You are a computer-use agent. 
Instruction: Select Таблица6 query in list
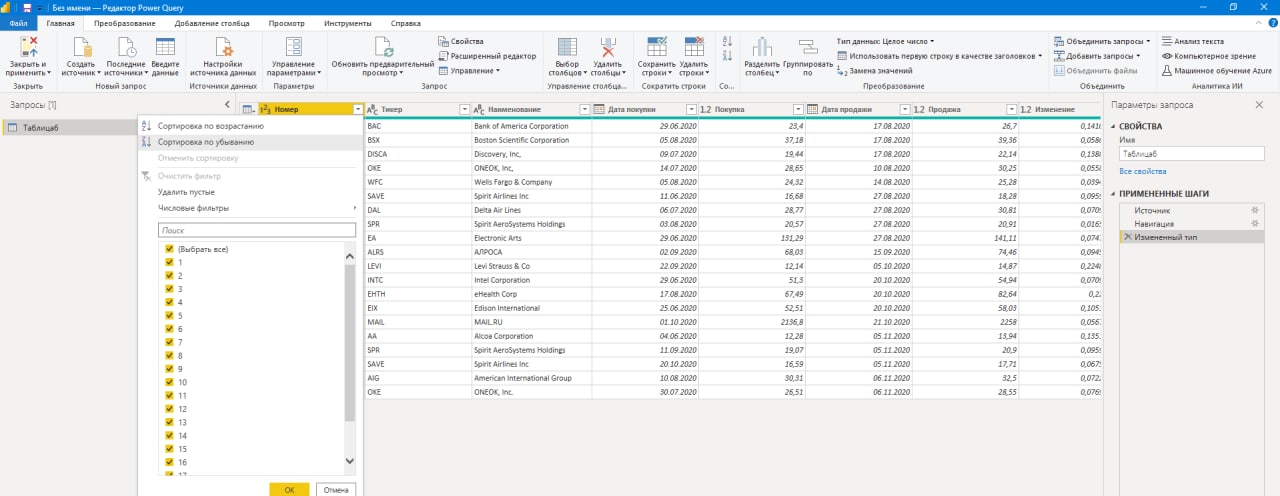pyautogui.click(x=68, y=127)
